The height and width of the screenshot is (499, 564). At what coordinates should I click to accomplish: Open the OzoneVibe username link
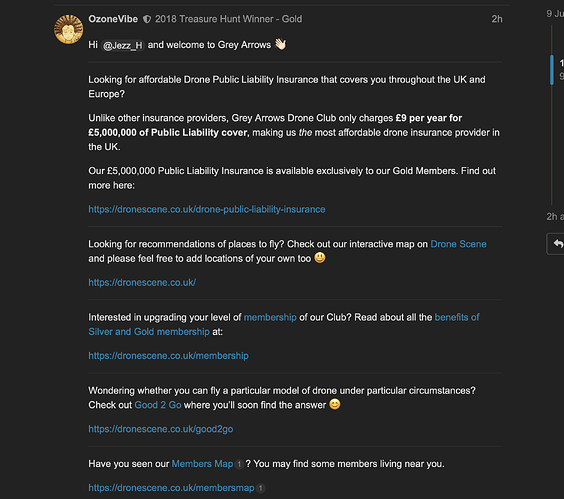(113, 19)
